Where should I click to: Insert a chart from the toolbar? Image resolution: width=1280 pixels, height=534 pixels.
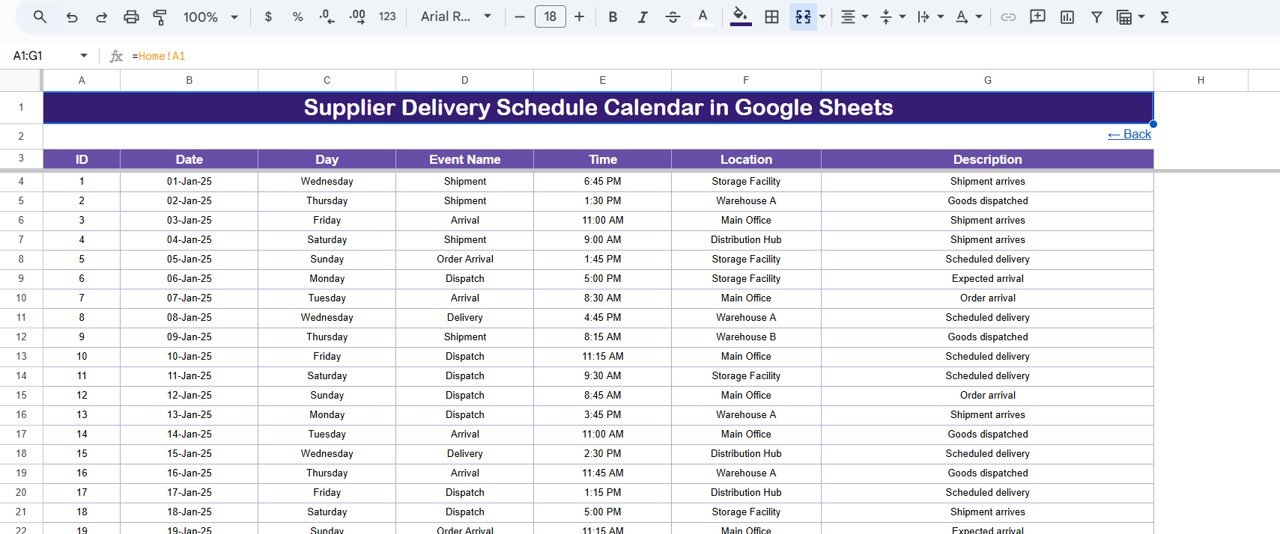click(1067, 17)
